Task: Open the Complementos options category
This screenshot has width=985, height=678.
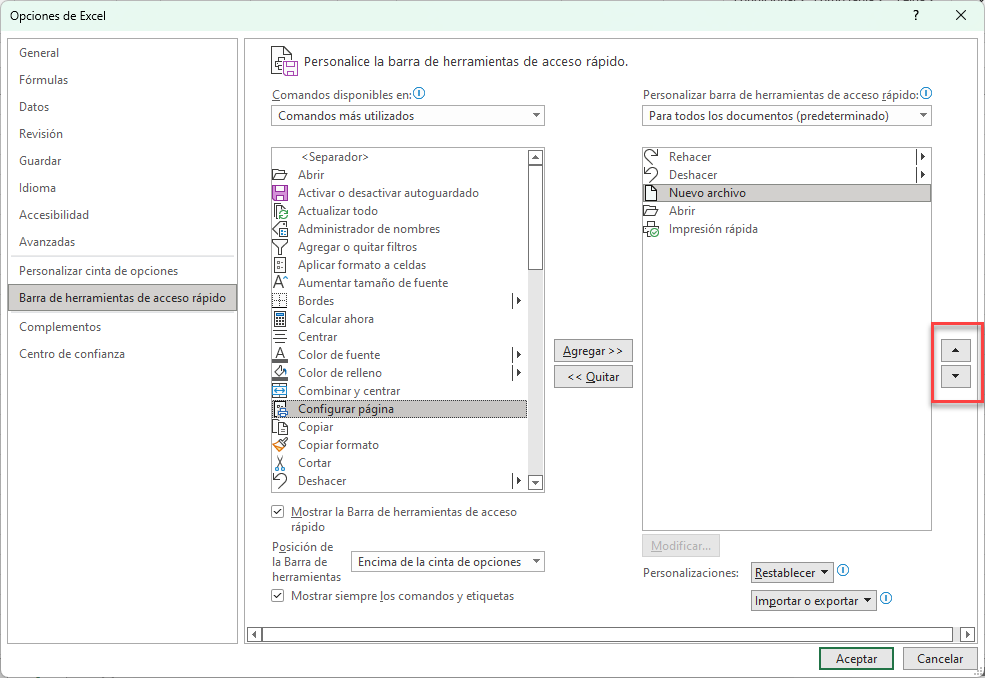Action: (x=122, y=327)
